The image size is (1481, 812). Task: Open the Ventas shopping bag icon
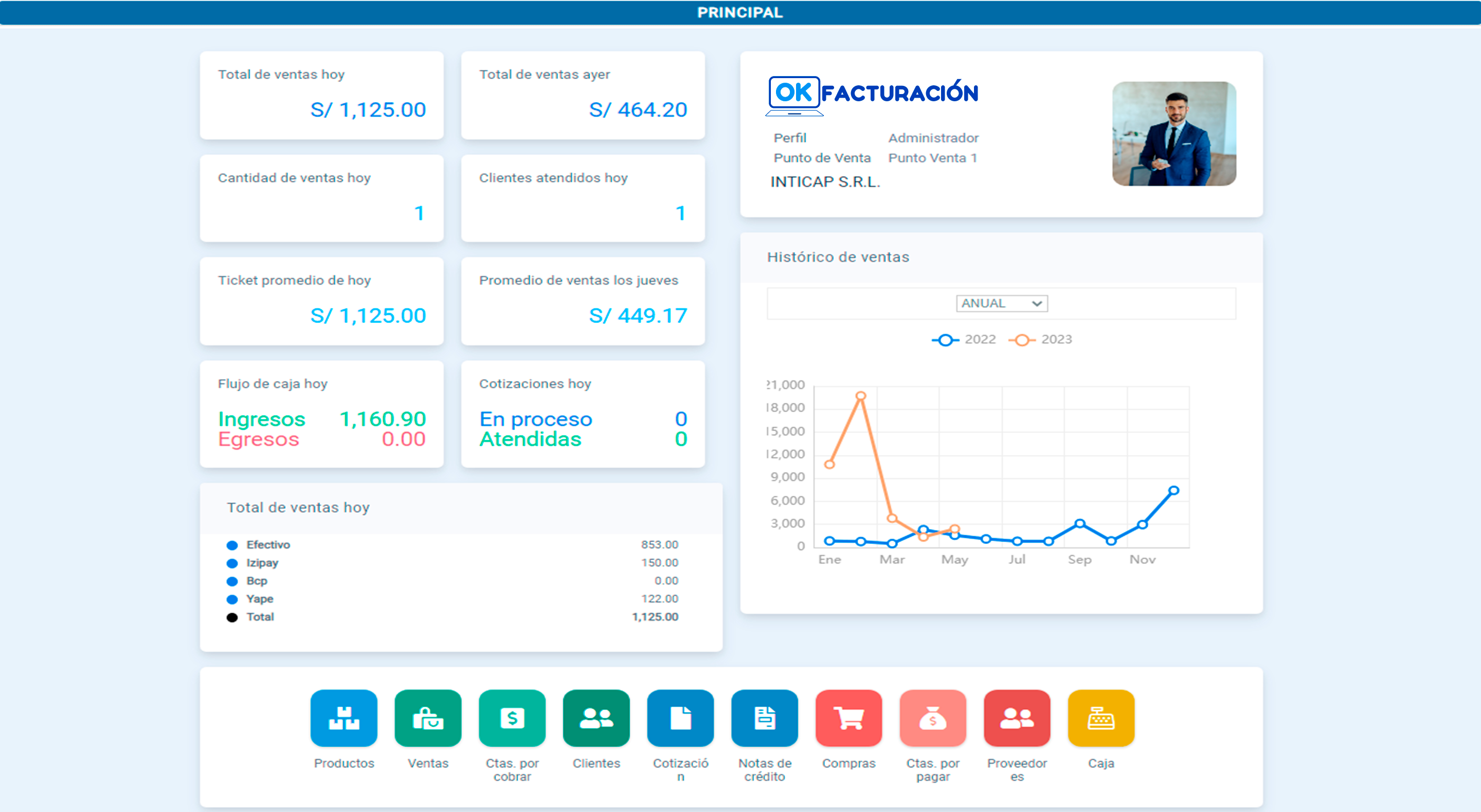pyautogui.click(x=428, y=718)
